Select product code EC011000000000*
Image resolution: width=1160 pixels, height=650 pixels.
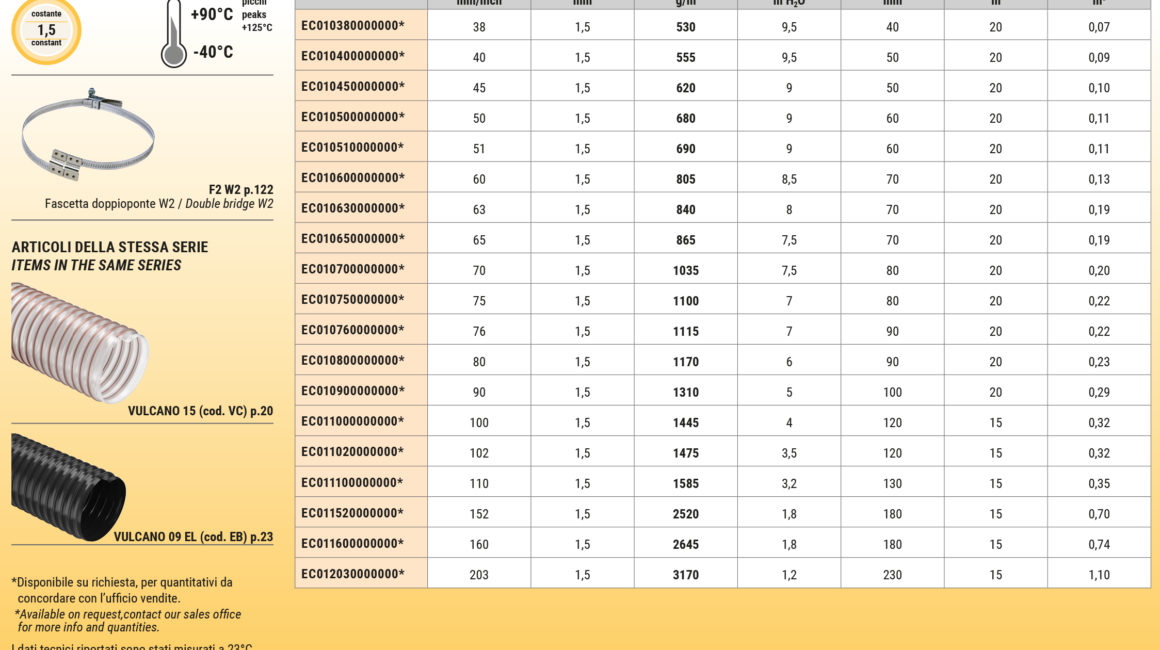(x=353, y=422)
